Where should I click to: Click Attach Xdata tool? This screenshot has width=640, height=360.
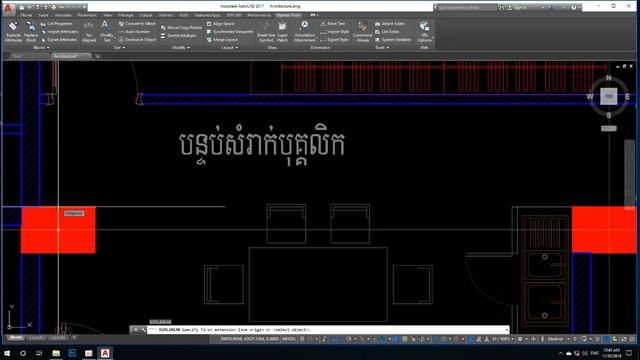390,24
